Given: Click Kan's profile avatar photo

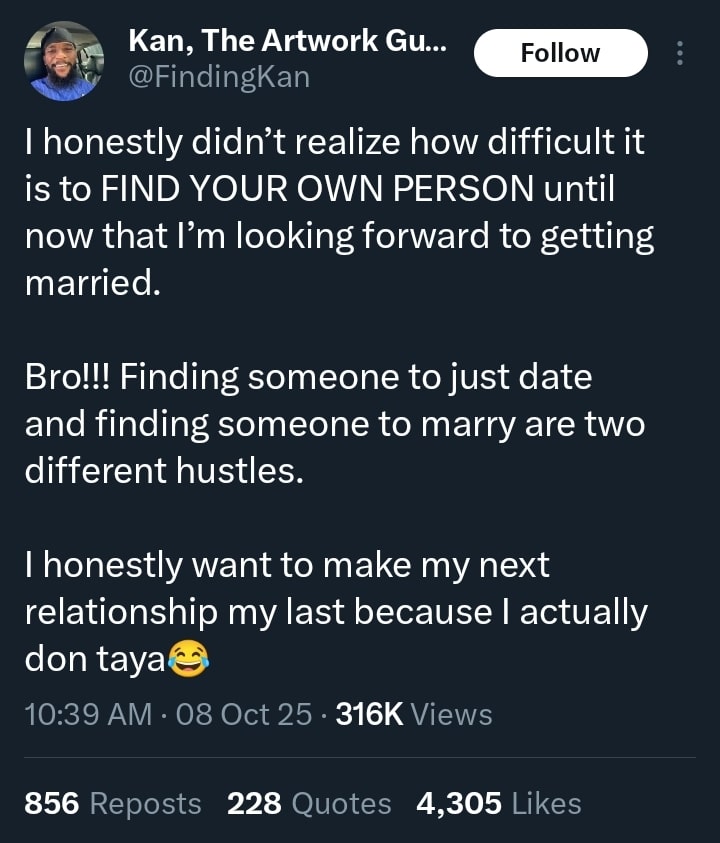Looking at the screenshot, I should click(62, 61).
